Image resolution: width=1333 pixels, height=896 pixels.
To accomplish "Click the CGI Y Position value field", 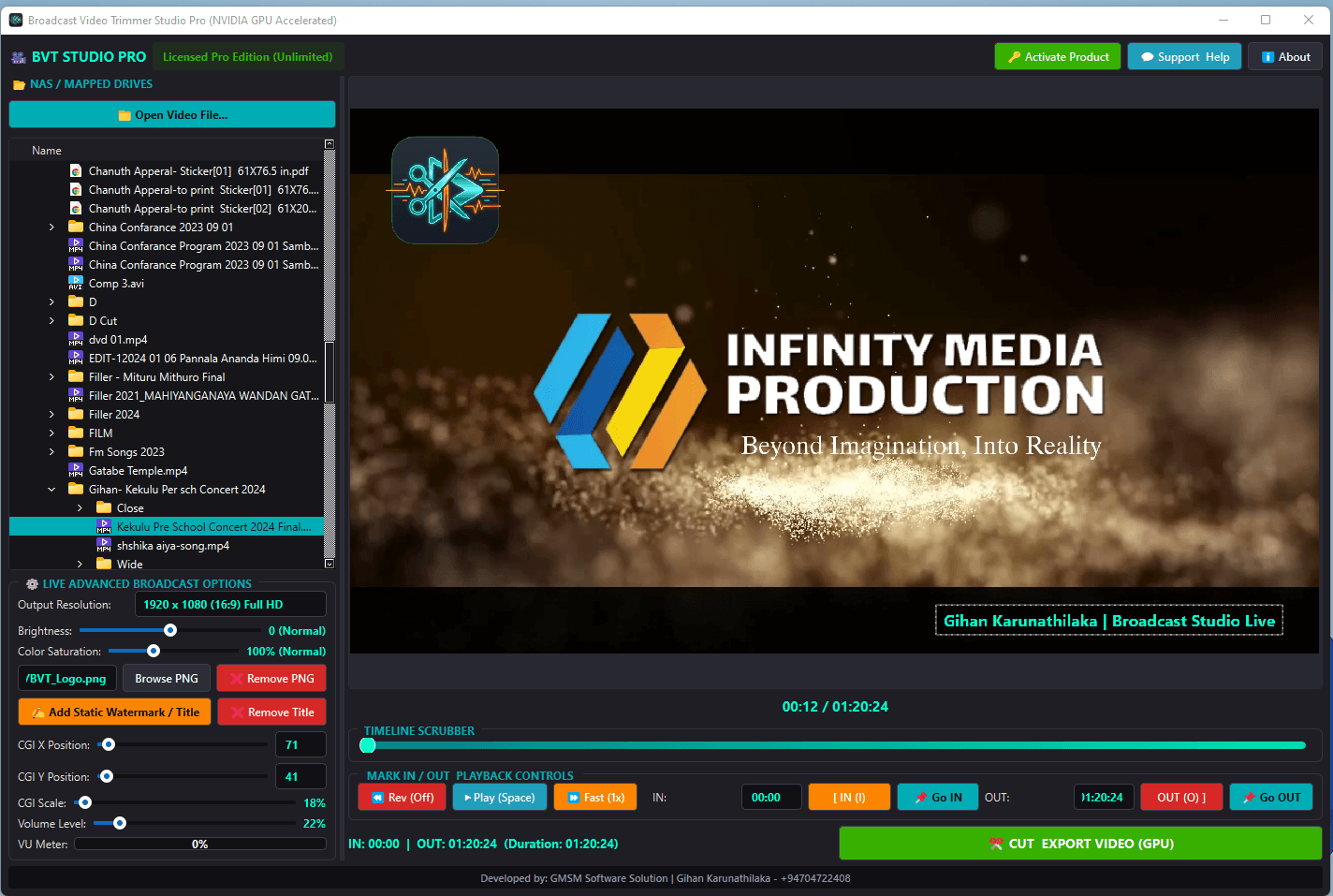I will [300, 777].
